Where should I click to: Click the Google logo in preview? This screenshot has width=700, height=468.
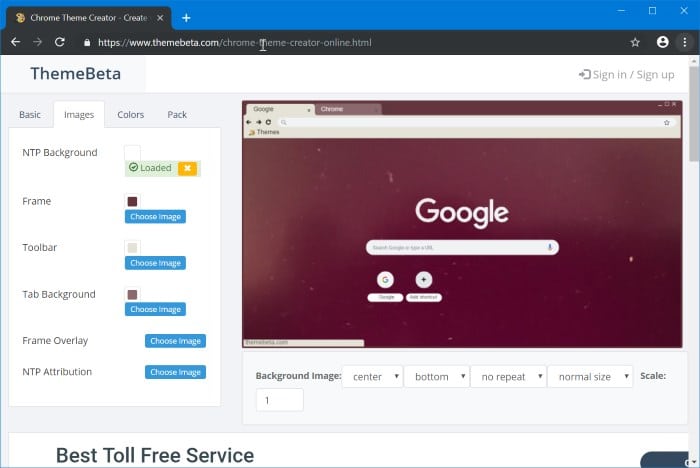tap(462, 213)
